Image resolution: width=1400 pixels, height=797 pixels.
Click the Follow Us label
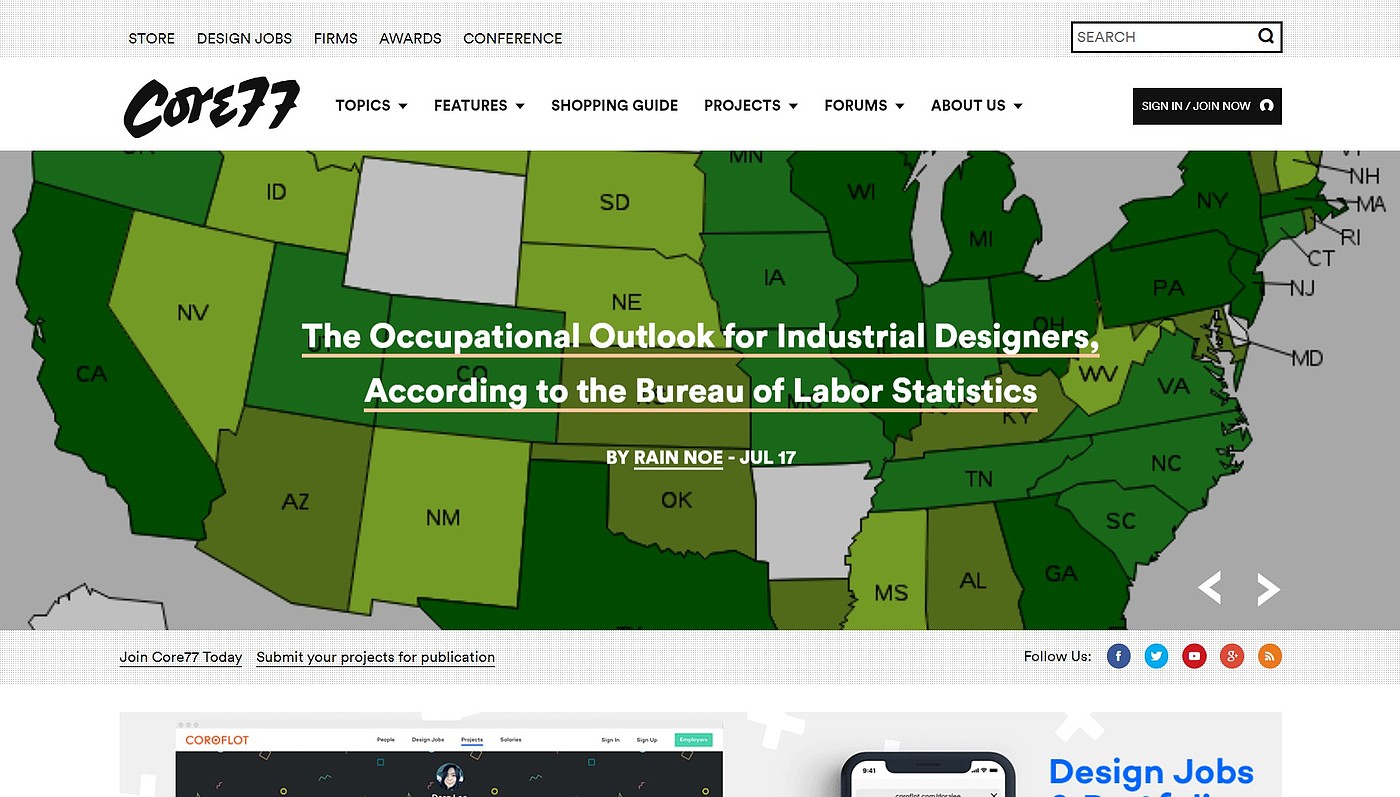click(x=1058, y=656)
